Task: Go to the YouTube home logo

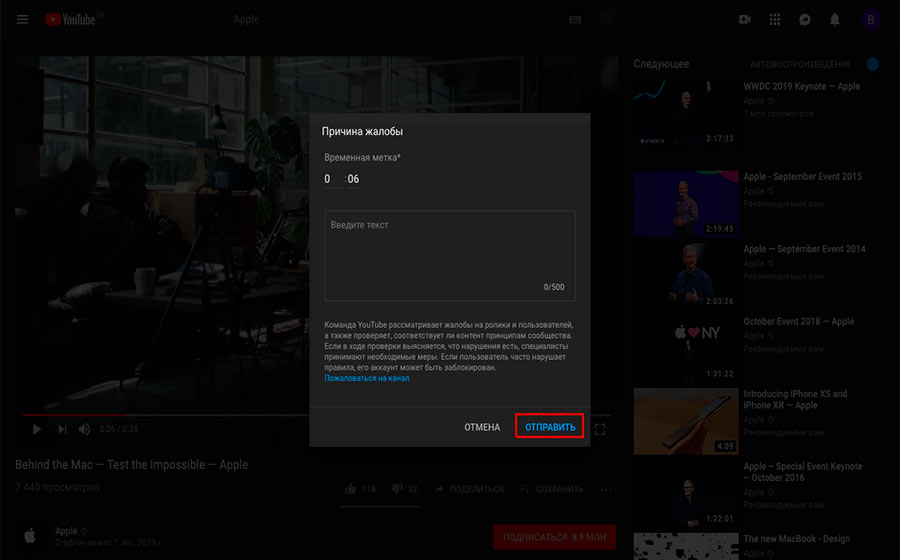Action: (x=71, y=20)
